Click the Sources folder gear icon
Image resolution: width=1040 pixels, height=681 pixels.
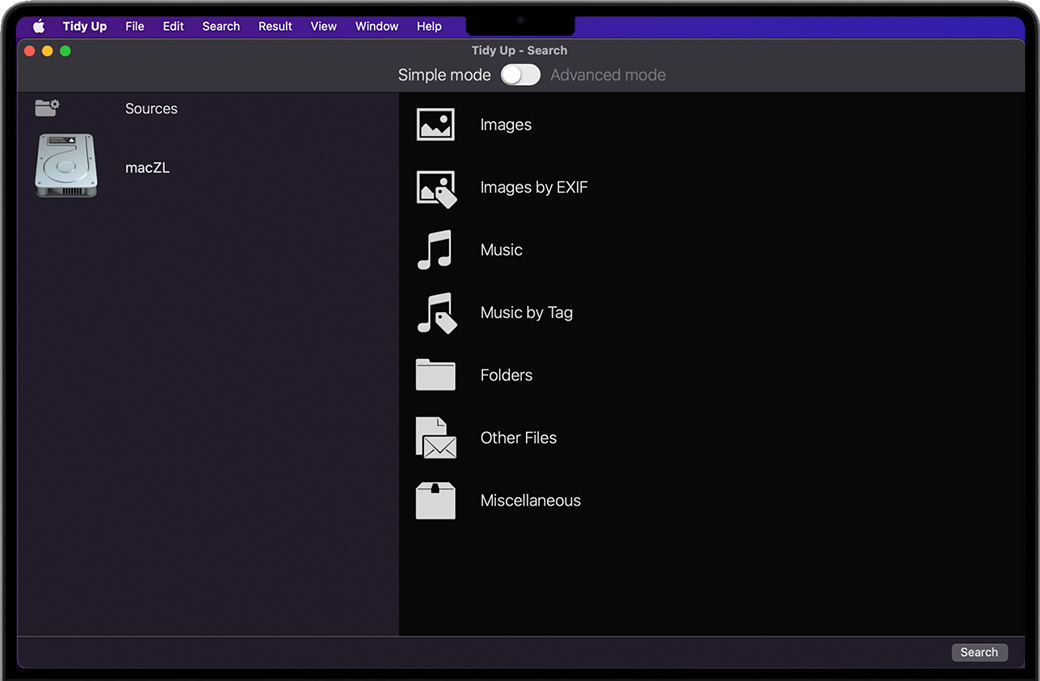(47, 108)
